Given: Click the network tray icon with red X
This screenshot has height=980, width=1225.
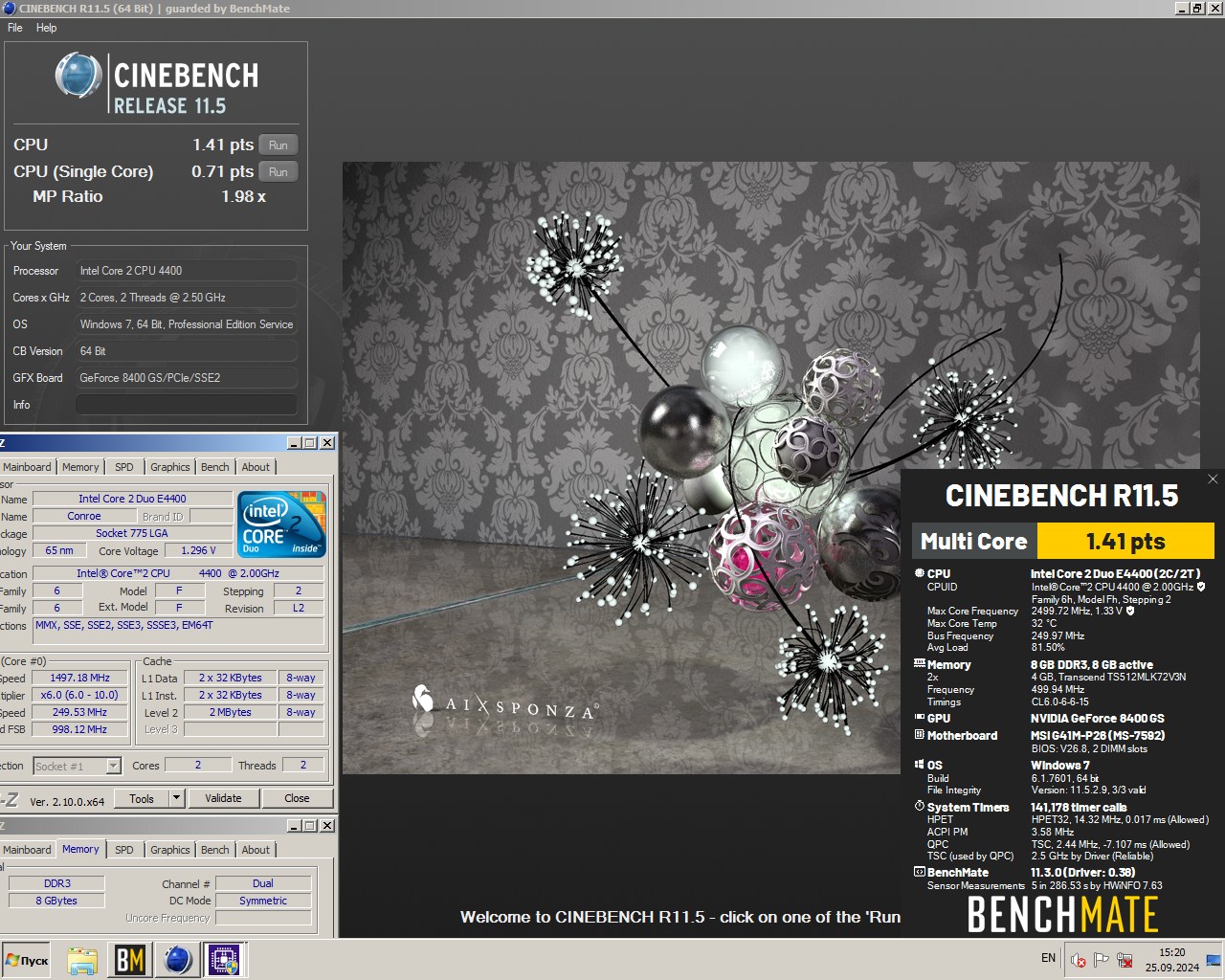Looking at the screenshot, I should click(1125, 960).
